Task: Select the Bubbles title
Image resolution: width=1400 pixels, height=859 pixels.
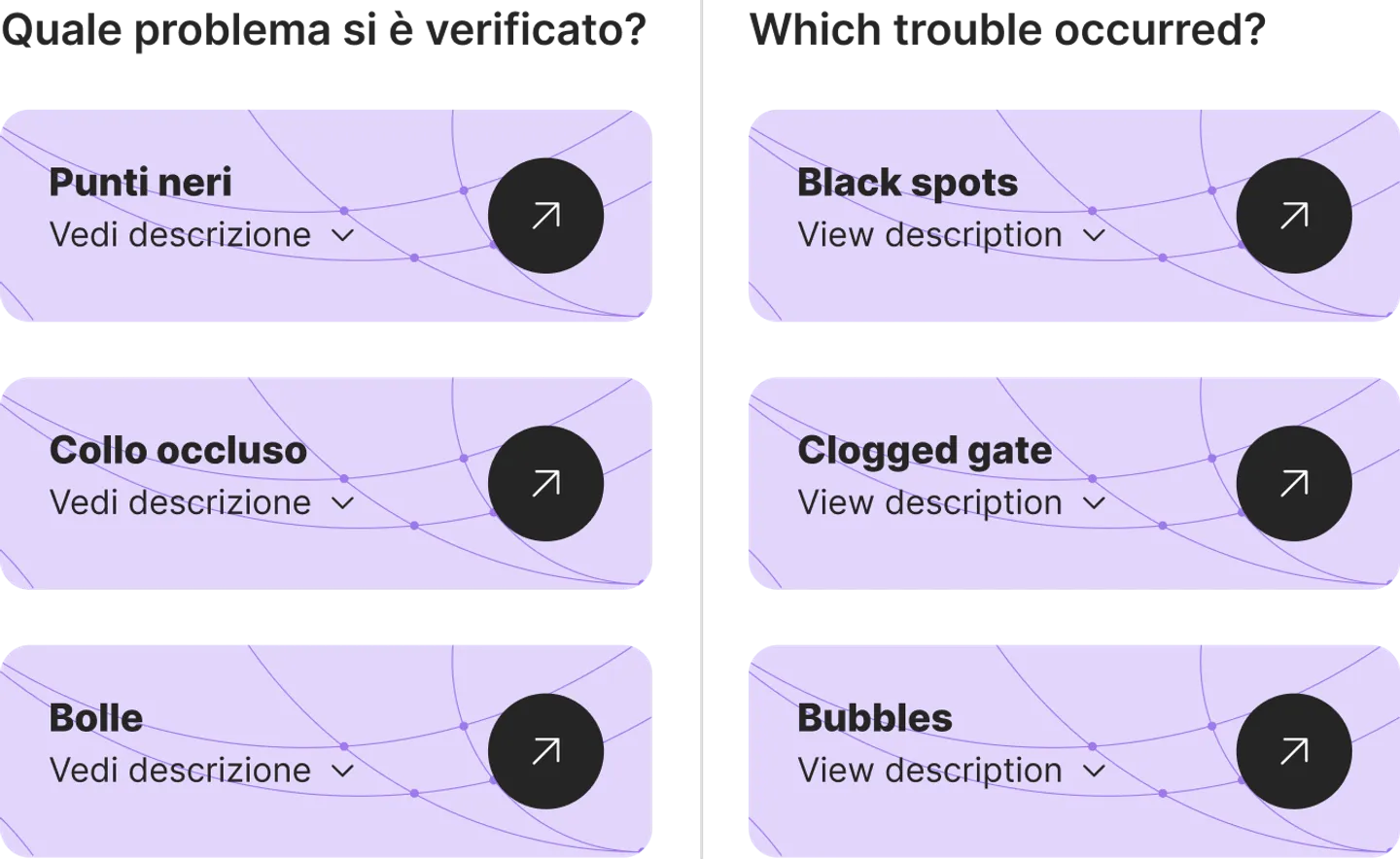Action: (x=875, y=718)
